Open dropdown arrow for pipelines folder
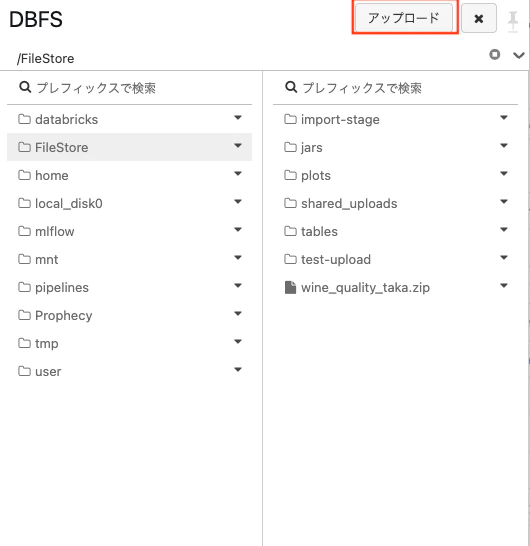Screen dimensions: 530x546 [238, 286]
